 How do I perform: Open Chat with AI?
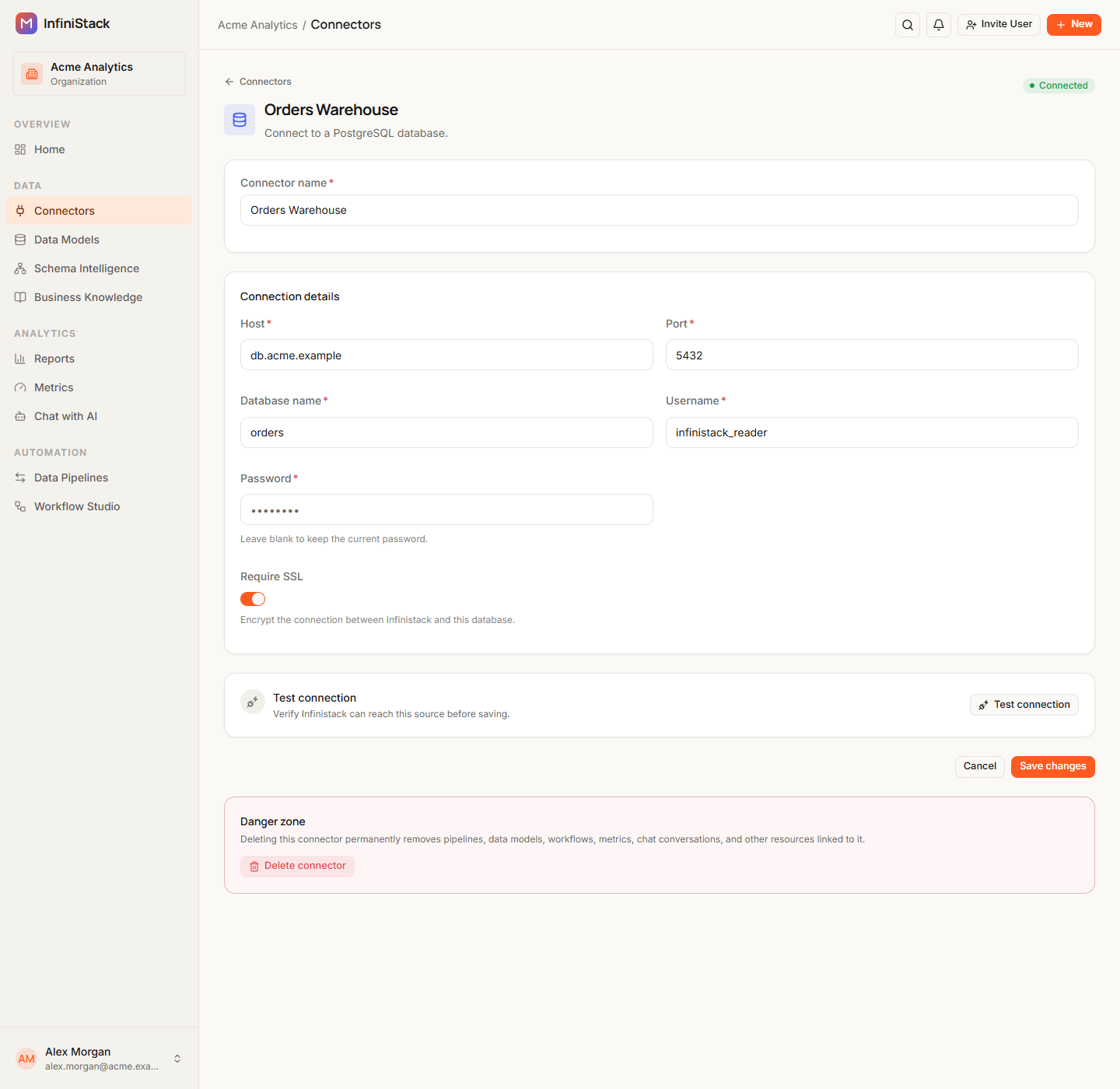[99, 416]
